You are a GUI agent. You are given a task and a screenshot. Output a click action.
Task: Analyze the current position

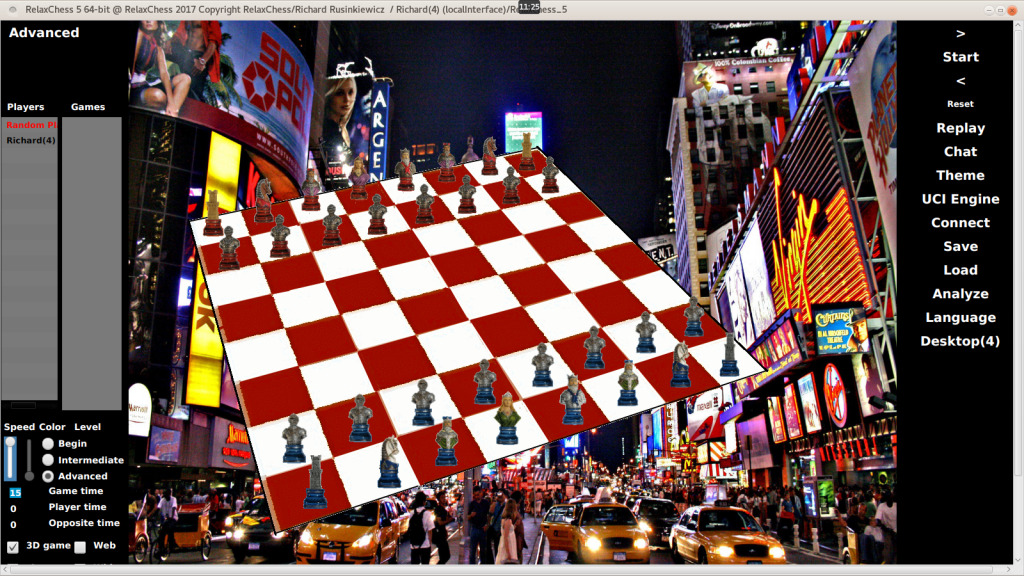(x=961, y=294)
